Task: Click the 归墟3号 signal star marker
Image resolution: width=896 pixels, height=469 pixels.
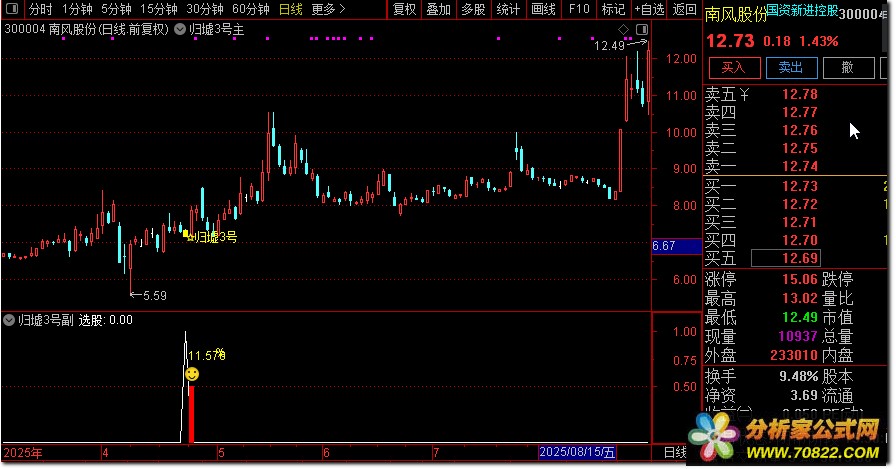Action: [191, 236]
